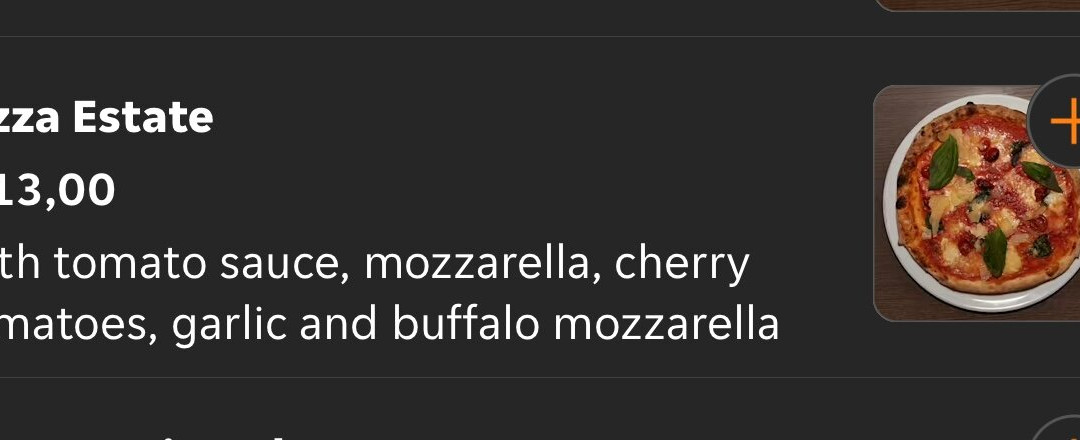This screenshot has height=440, width=1080.
Task: Select the cut-off item title below Pizza Estate
Action: click(150, 434)
